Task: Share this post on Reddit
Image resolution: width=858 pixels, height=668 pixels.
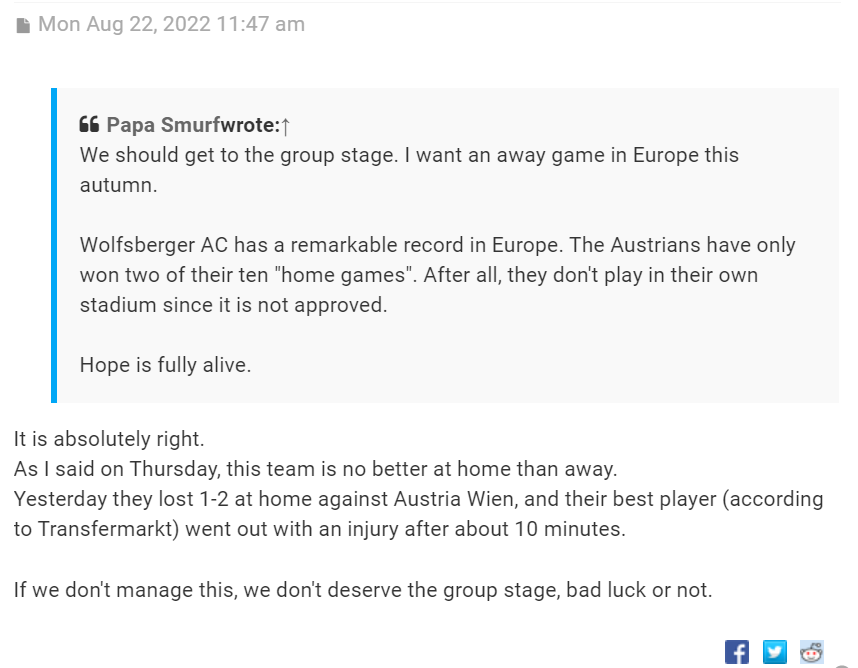Action: [811, 652]
